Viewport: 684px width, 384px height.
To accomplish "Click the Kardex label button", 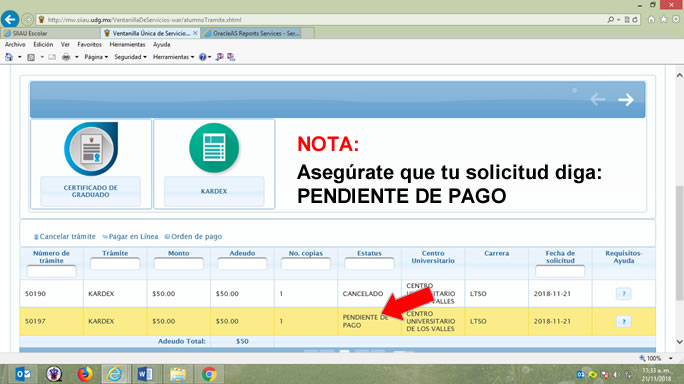I will tap(214, 191).
